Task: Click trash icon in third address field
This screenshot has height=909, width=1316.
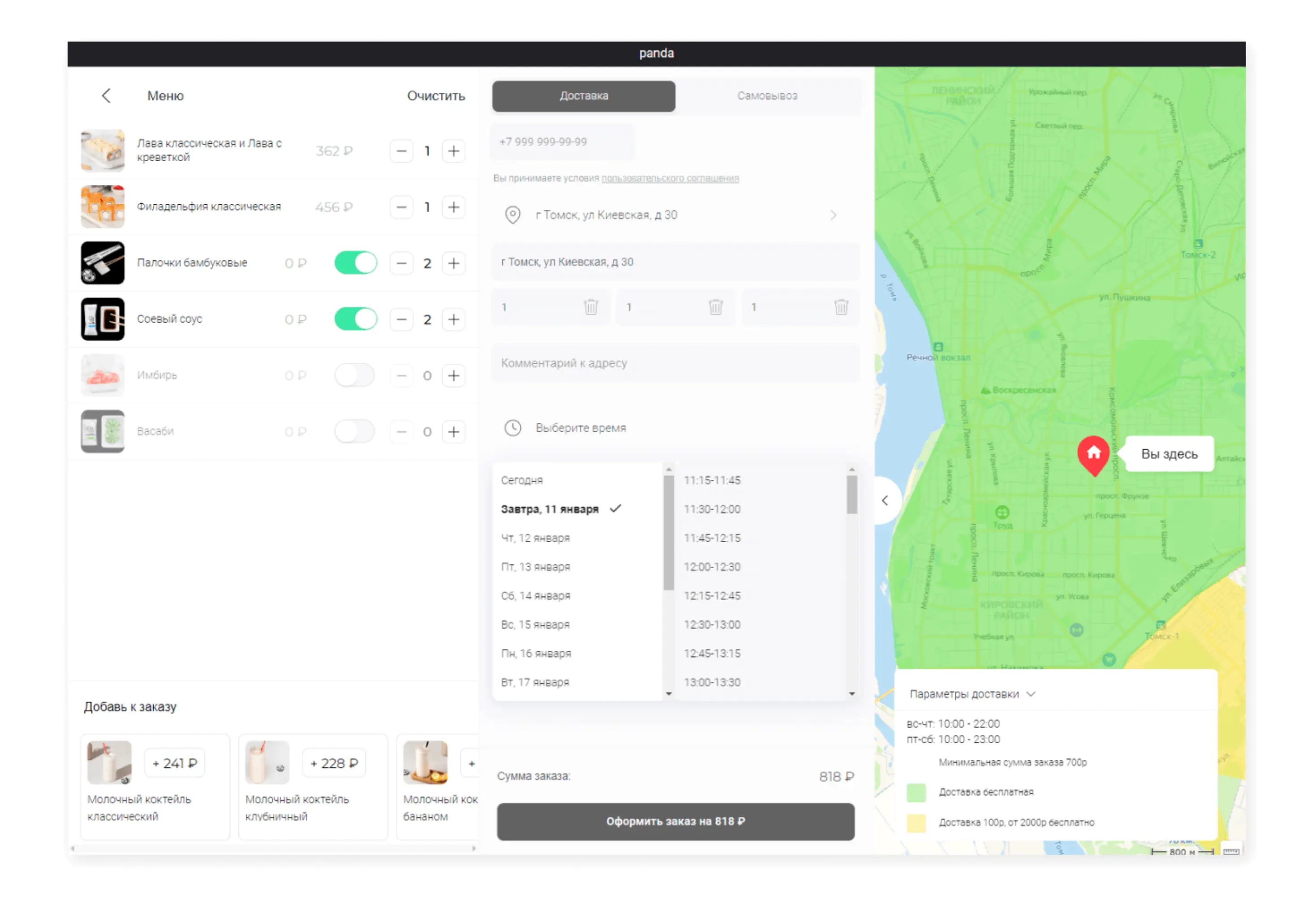Action: tap(842, 308)
